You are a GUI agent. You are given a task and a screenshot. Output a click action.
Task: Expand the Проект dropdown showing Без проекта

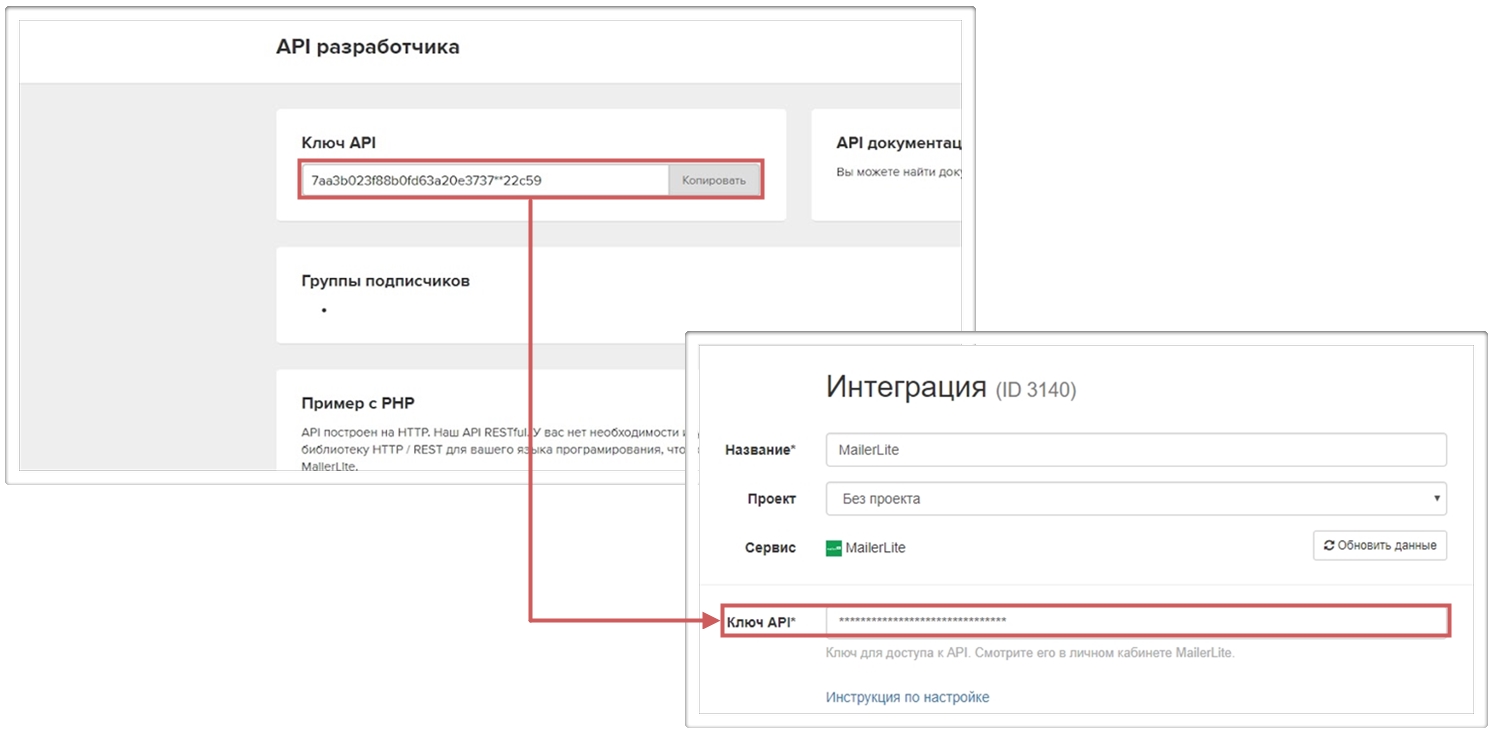tap(1135, 498)
